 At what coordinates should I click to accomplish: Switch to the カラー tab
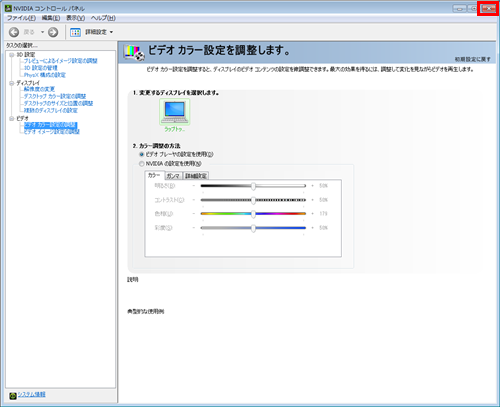click(154, 175)
